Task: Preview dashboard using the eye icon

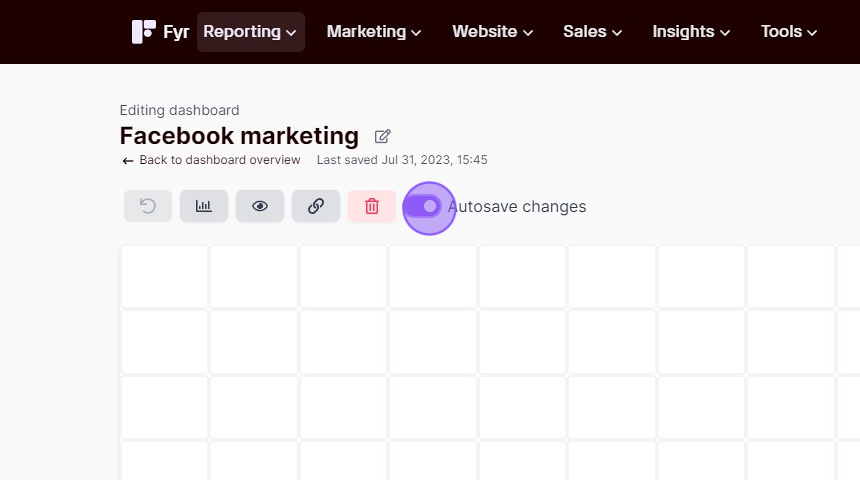Action: 260,206
